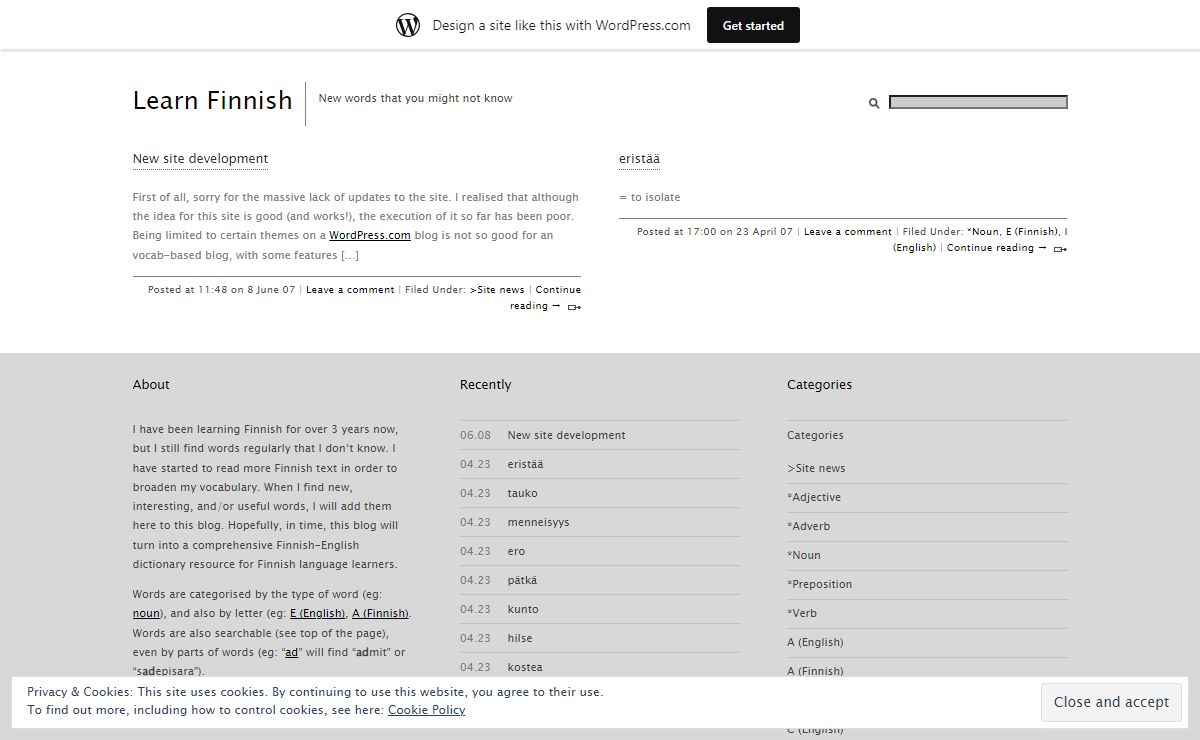Open eristää in Recently list
This screenshot has width=1200, height=740.
pyautogui.click(x=525, y=464)
